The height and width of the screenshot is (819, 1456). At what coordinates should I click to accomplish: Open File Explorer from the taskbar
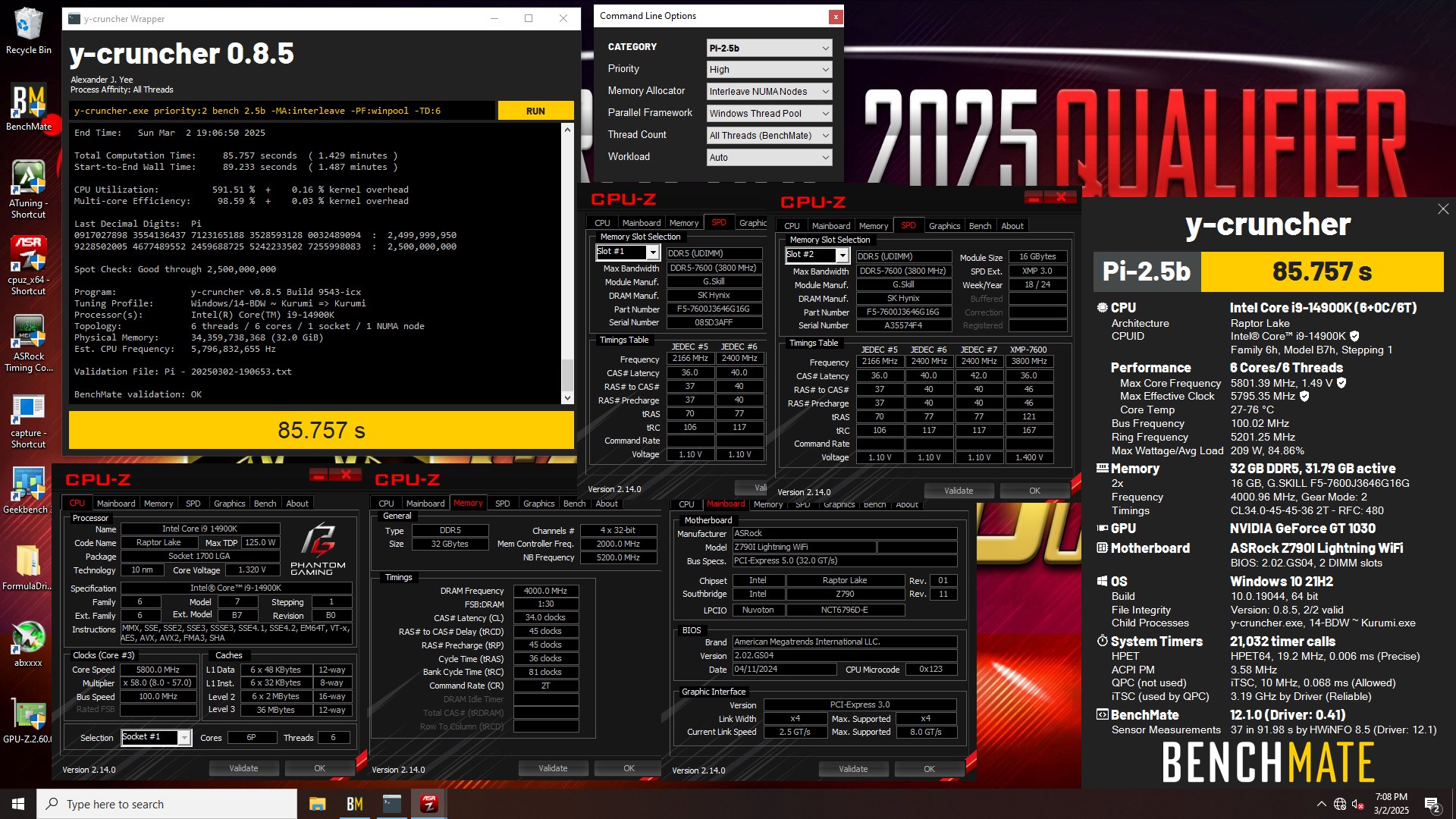(x=318, y=804)
